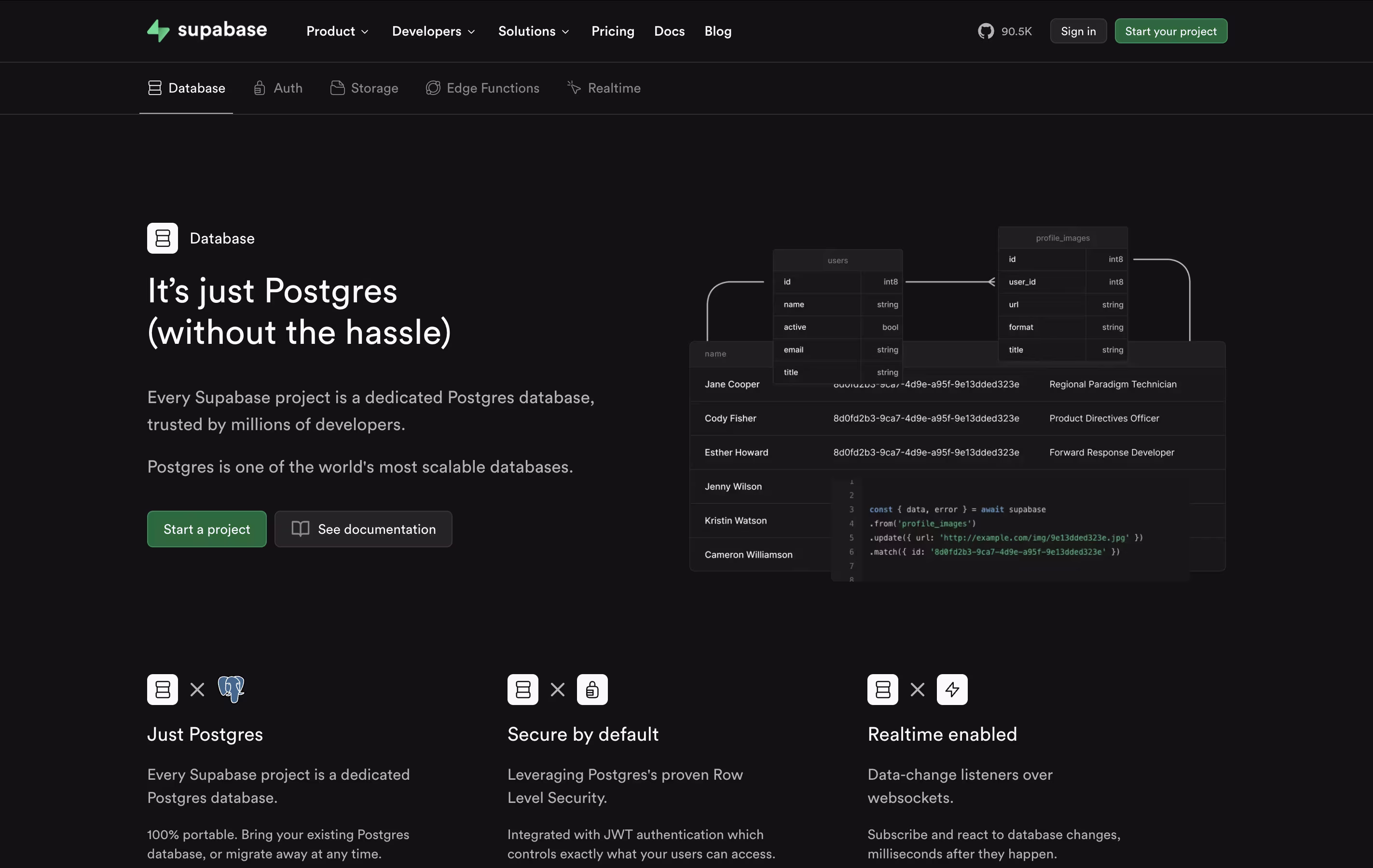Switch to the Realtime tab
Image resolution: width=1373 pixels, height=868 pixels.
pos(604,88)
